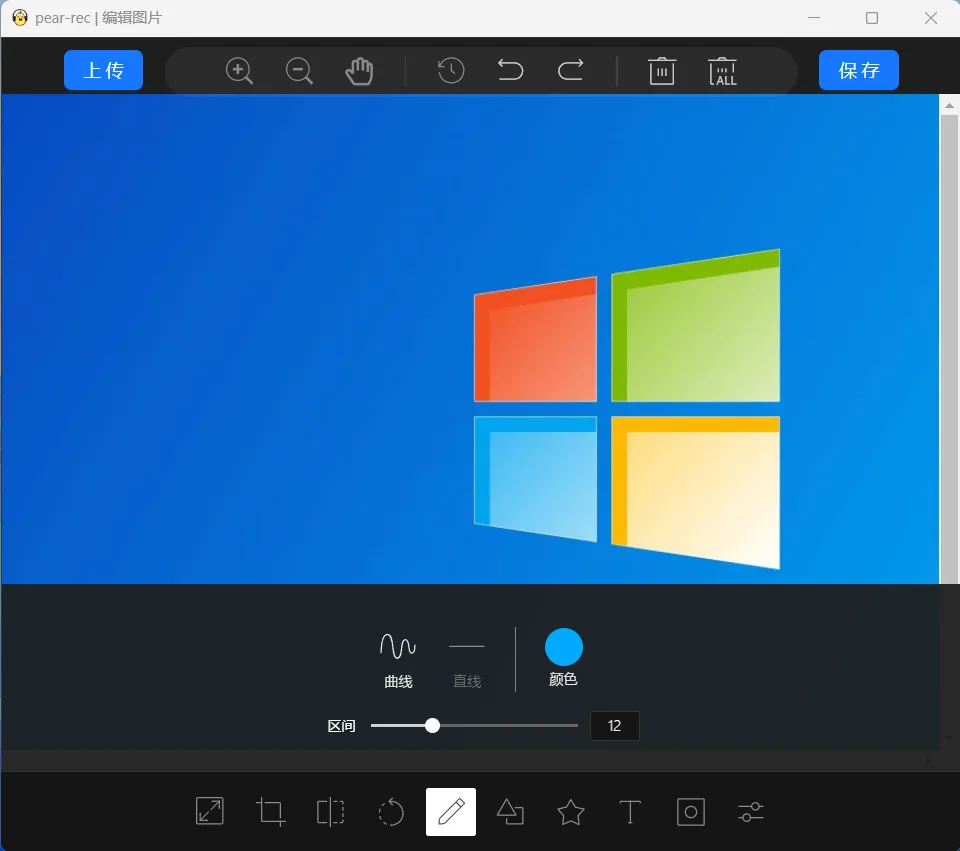
Task: Select the mask tool
Action: pos(691,812)
